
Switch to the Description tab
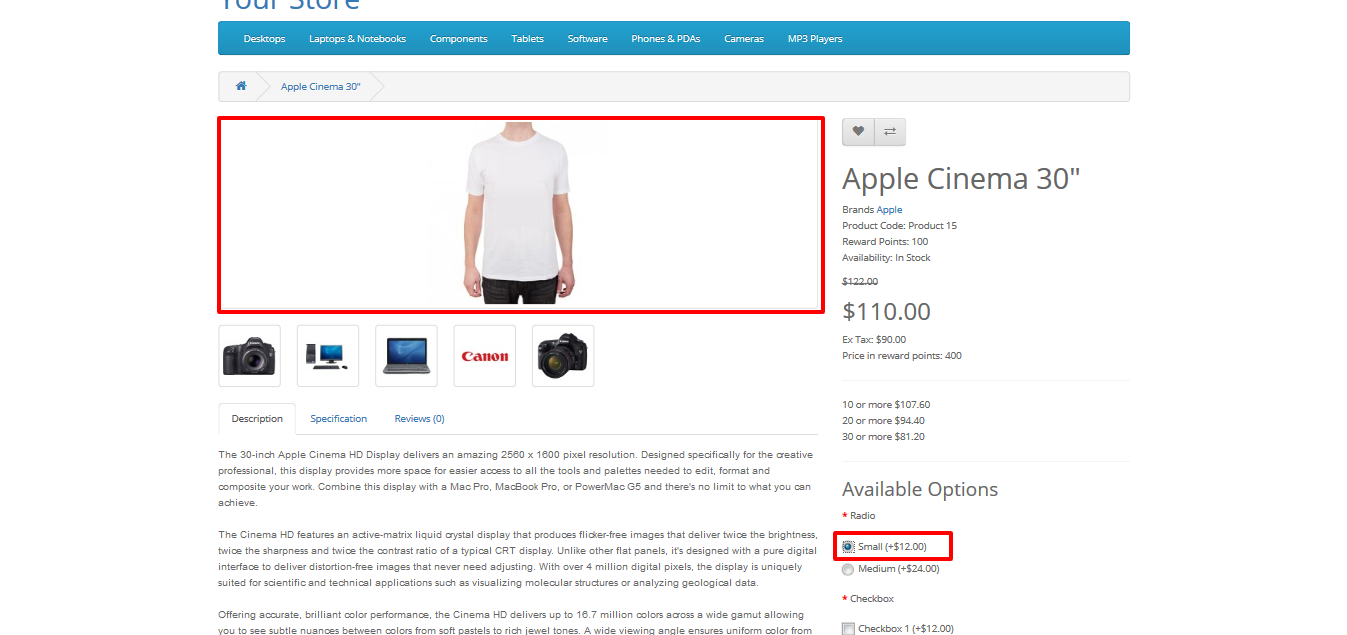[x=257, y=419]
